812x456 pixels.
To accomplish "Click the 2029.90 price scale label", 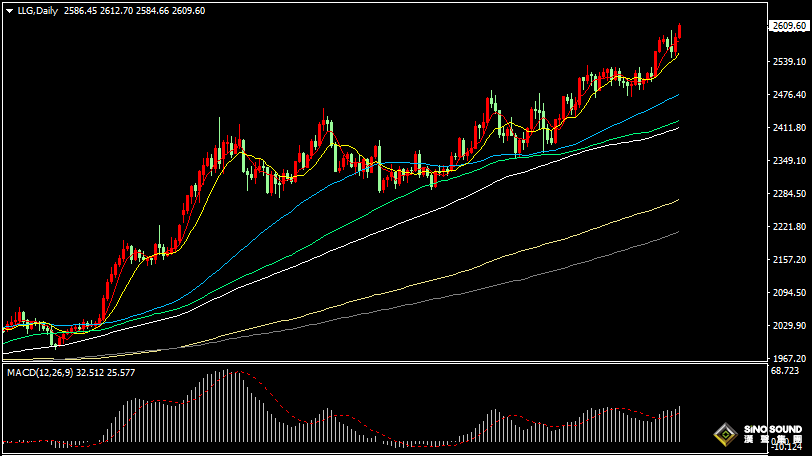I will tap(789, 326).
